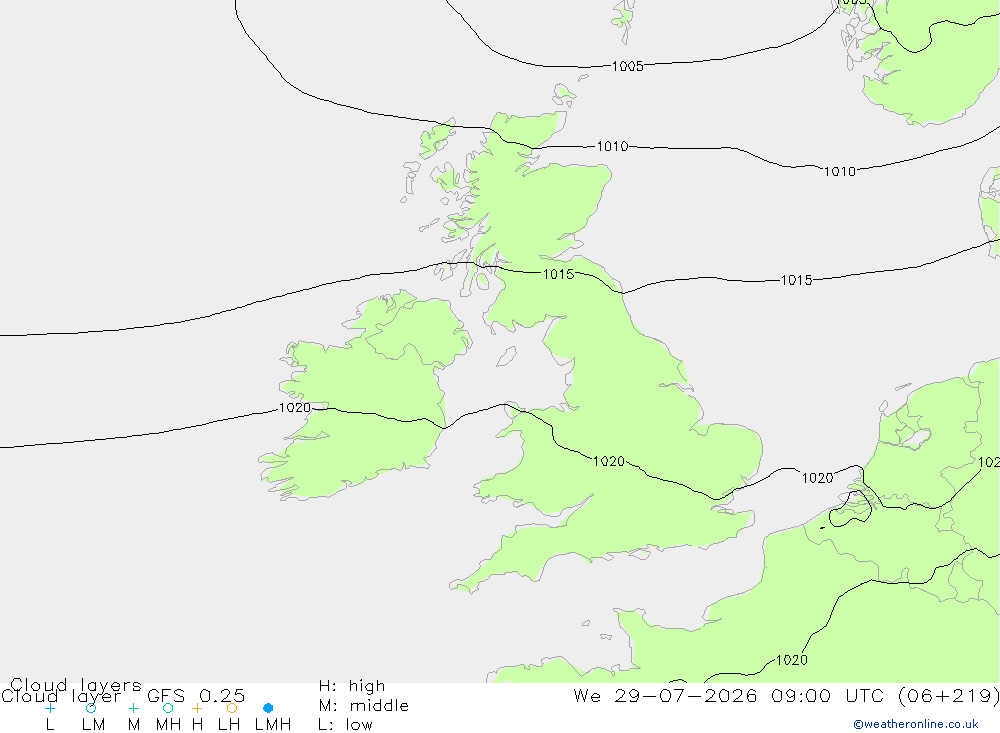
Task: Click the 'LH' legend label
Action: 228,725
